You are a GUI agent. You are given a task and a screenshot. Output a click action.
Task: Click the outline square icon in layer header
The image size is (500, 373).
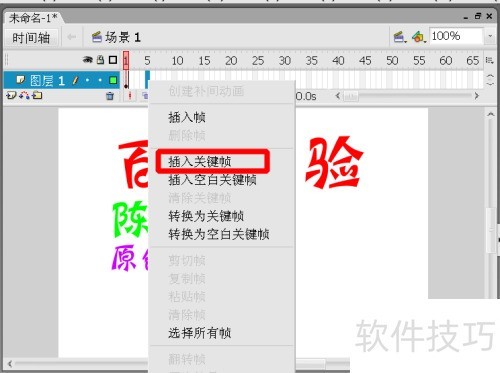coord(113,60)
